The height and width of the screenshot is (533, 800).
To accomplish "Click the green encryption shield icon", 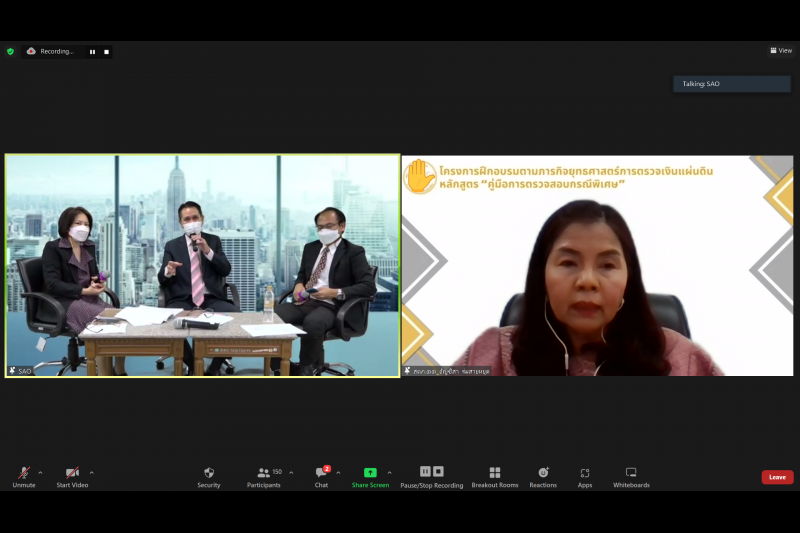I will [11, 51].
